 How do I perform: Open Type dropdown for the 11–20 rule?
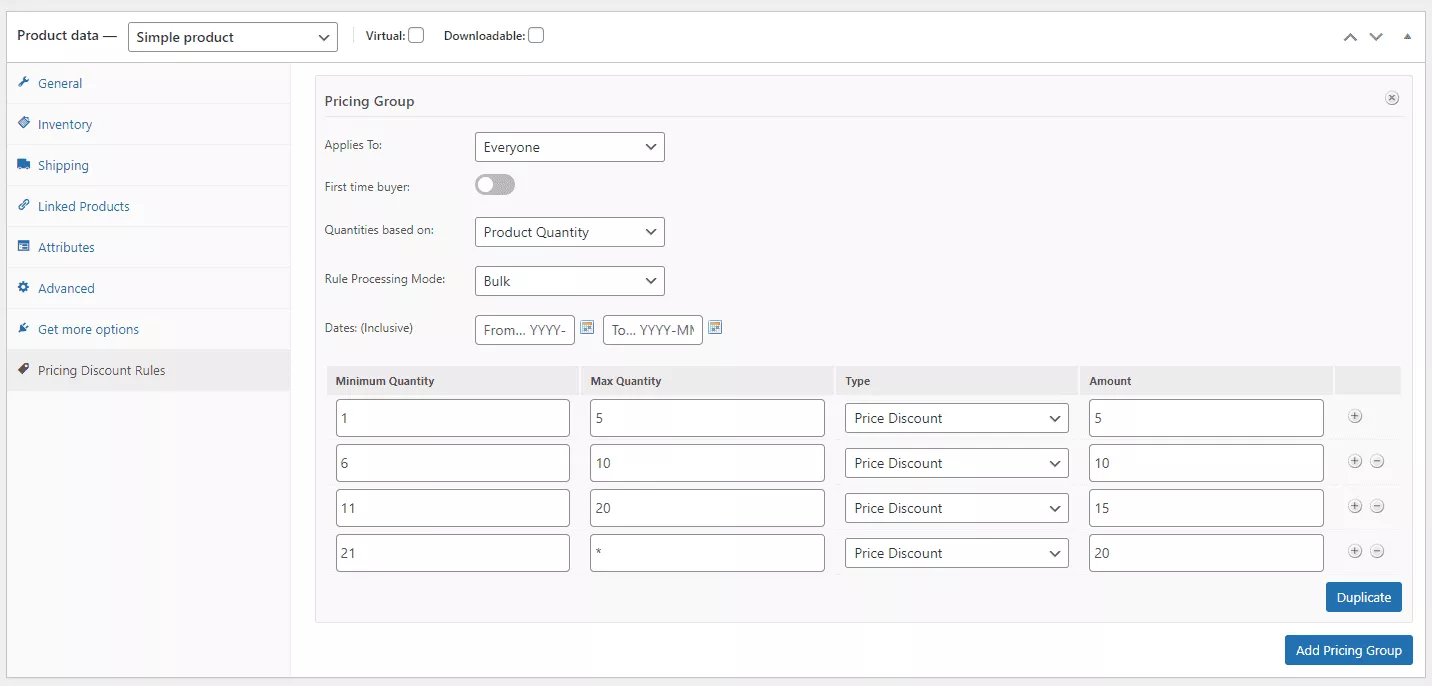[957, 508]
